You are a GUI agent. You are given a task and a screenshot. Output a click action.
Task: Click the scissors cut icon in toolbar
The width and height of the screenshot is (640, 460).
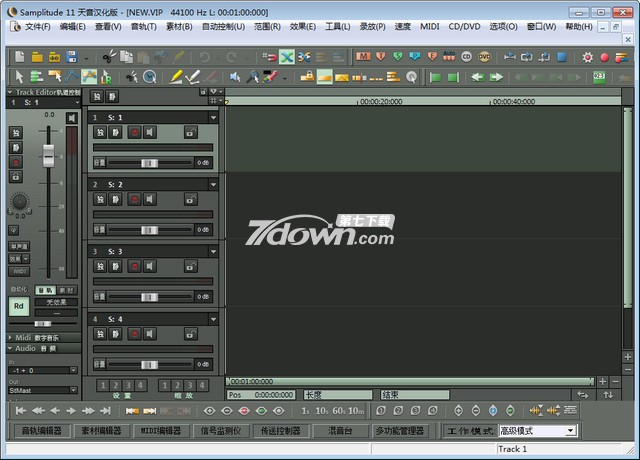109,57
